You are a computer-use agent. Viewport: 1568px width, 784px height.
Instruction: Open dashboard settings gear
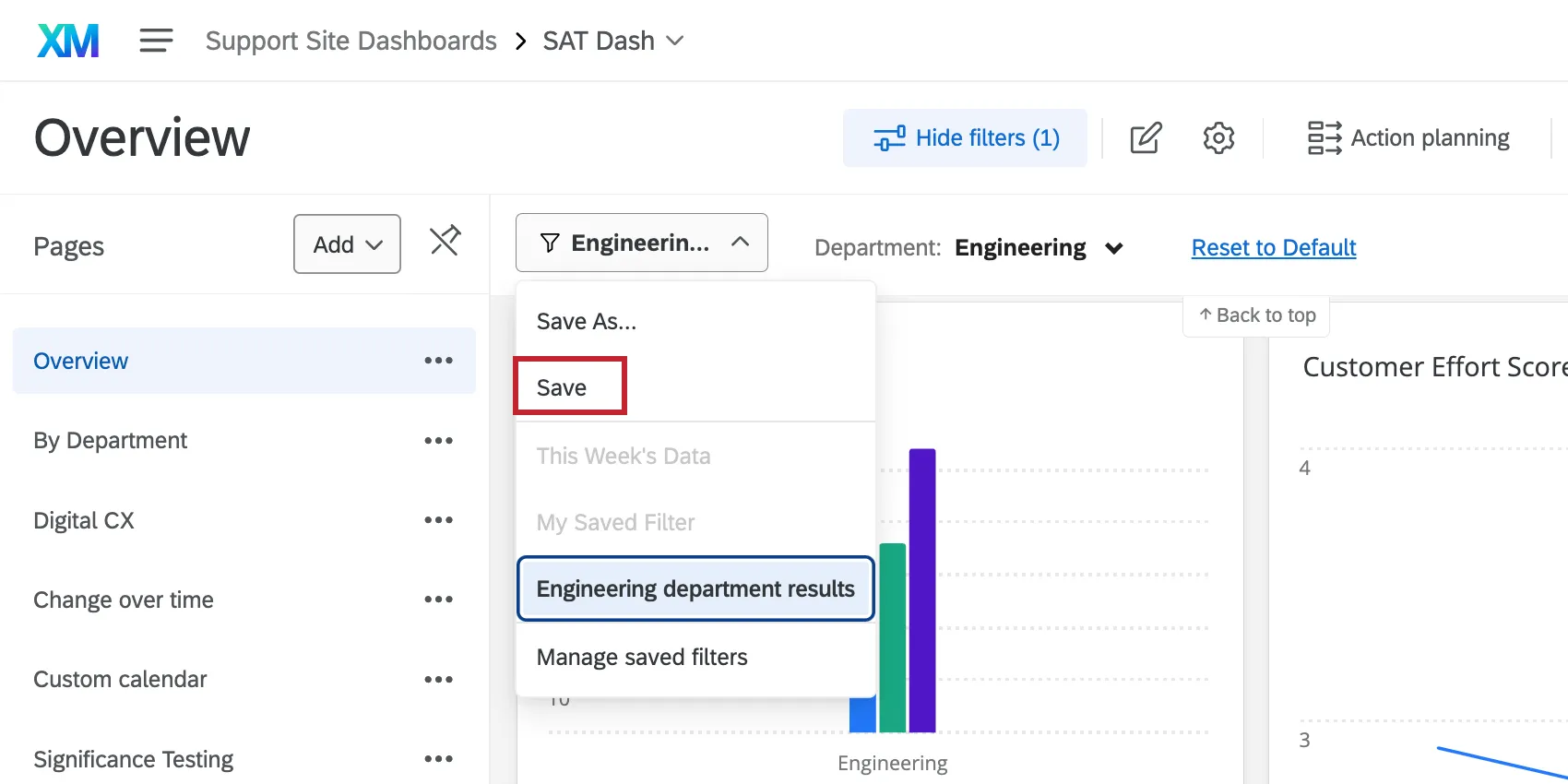click(1218, 138)
